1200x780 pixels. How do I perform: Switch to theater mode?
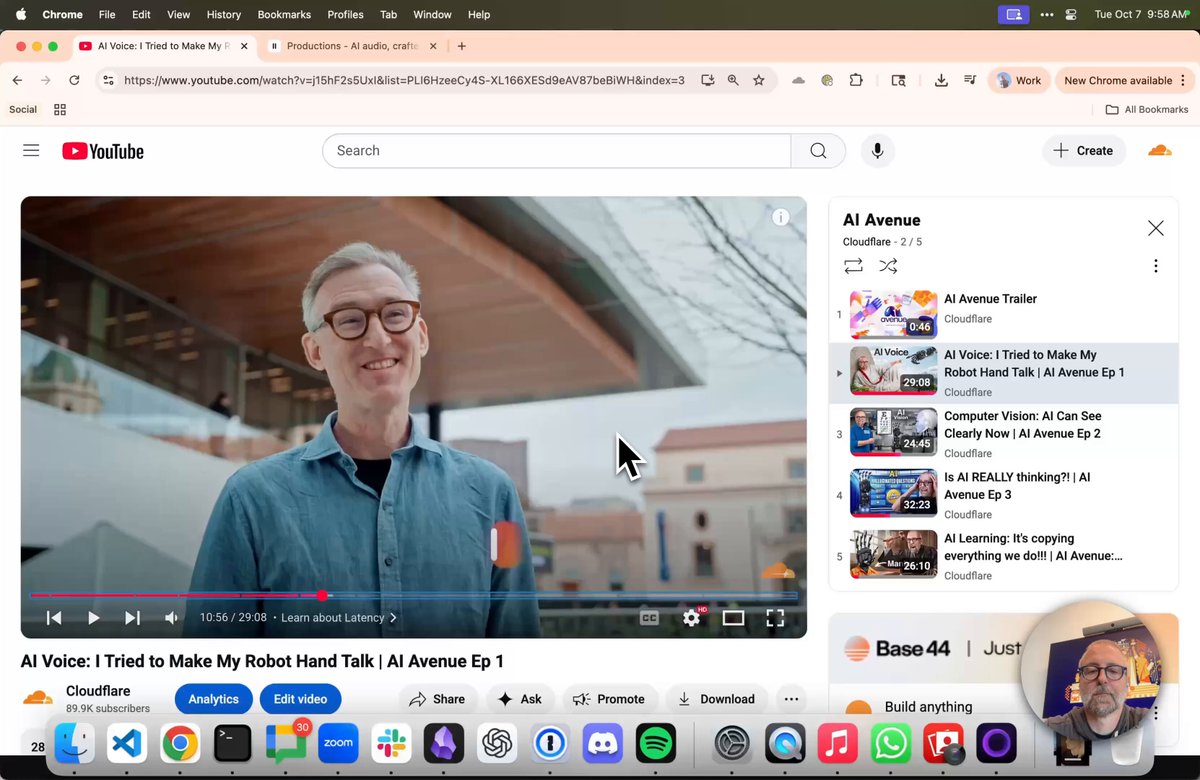(733, 618)
